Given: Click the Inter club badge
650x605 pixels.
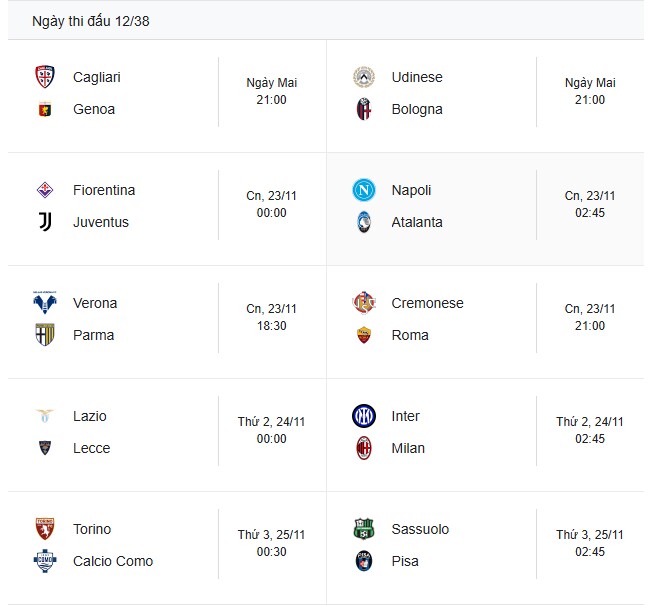Looking at the screenshot, I should pyautogui.click(x=363, y=416).
